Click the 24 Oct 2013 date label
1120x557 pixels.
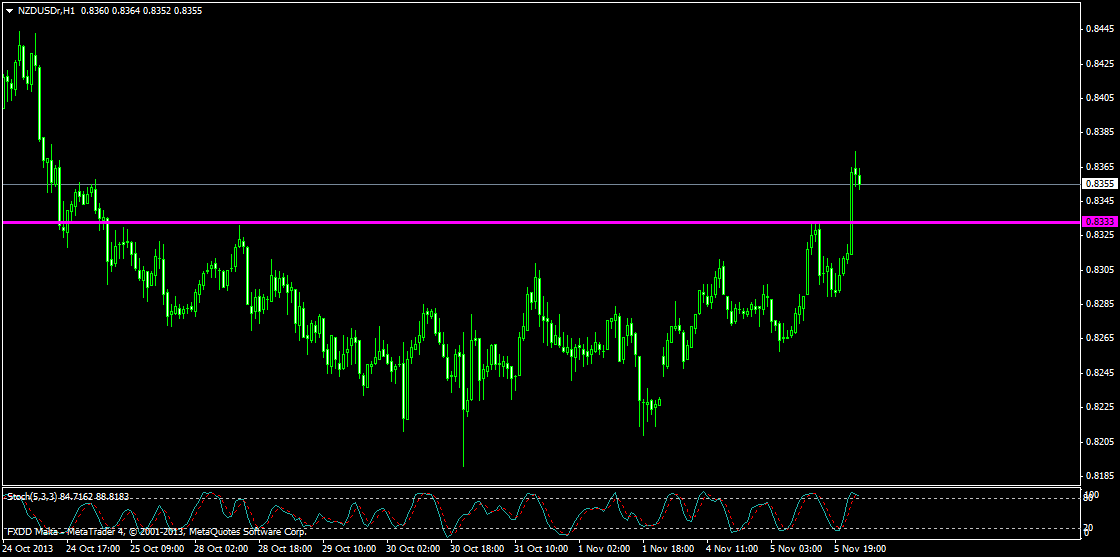coord(29,549)
